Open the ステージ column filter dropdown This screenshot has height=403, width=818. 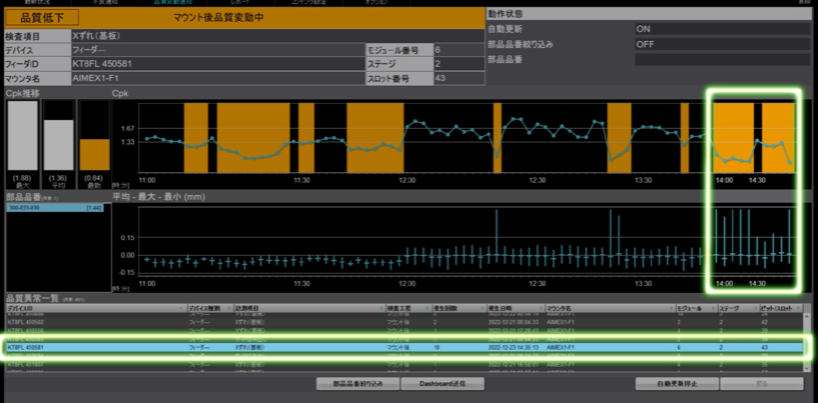[754, 309]
